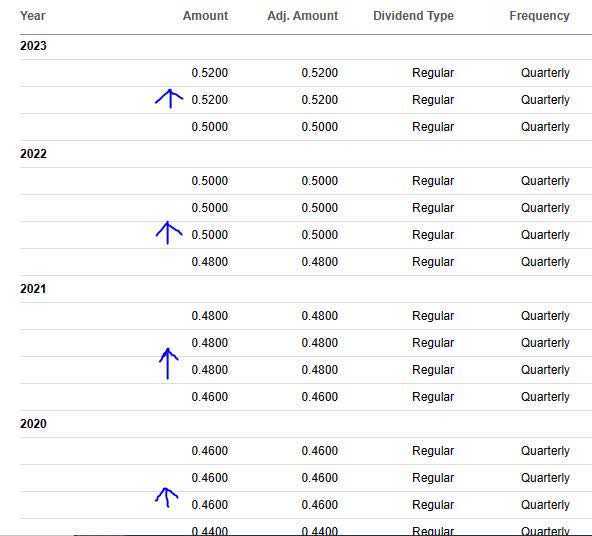Click Regular in the 2023 row with 0.5000
The height and width of the screenshot is (536, 592).
(x=433, y=127)
